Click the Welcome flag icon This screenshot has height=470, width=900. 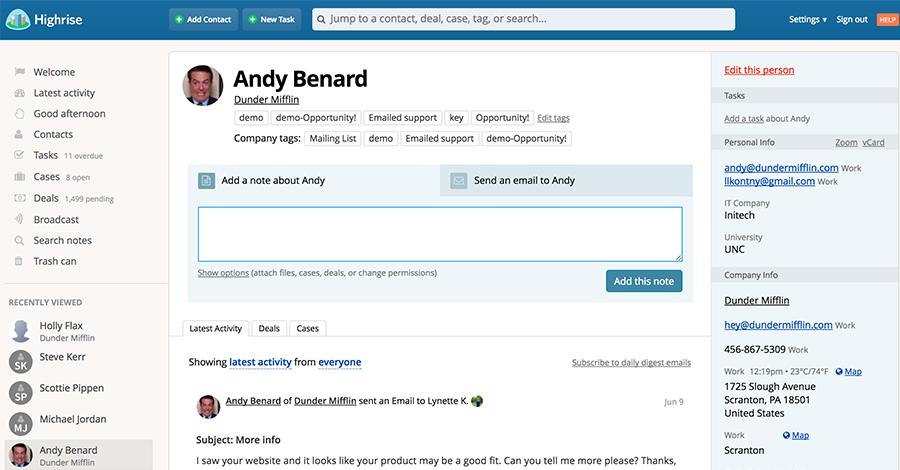[20, 72]
